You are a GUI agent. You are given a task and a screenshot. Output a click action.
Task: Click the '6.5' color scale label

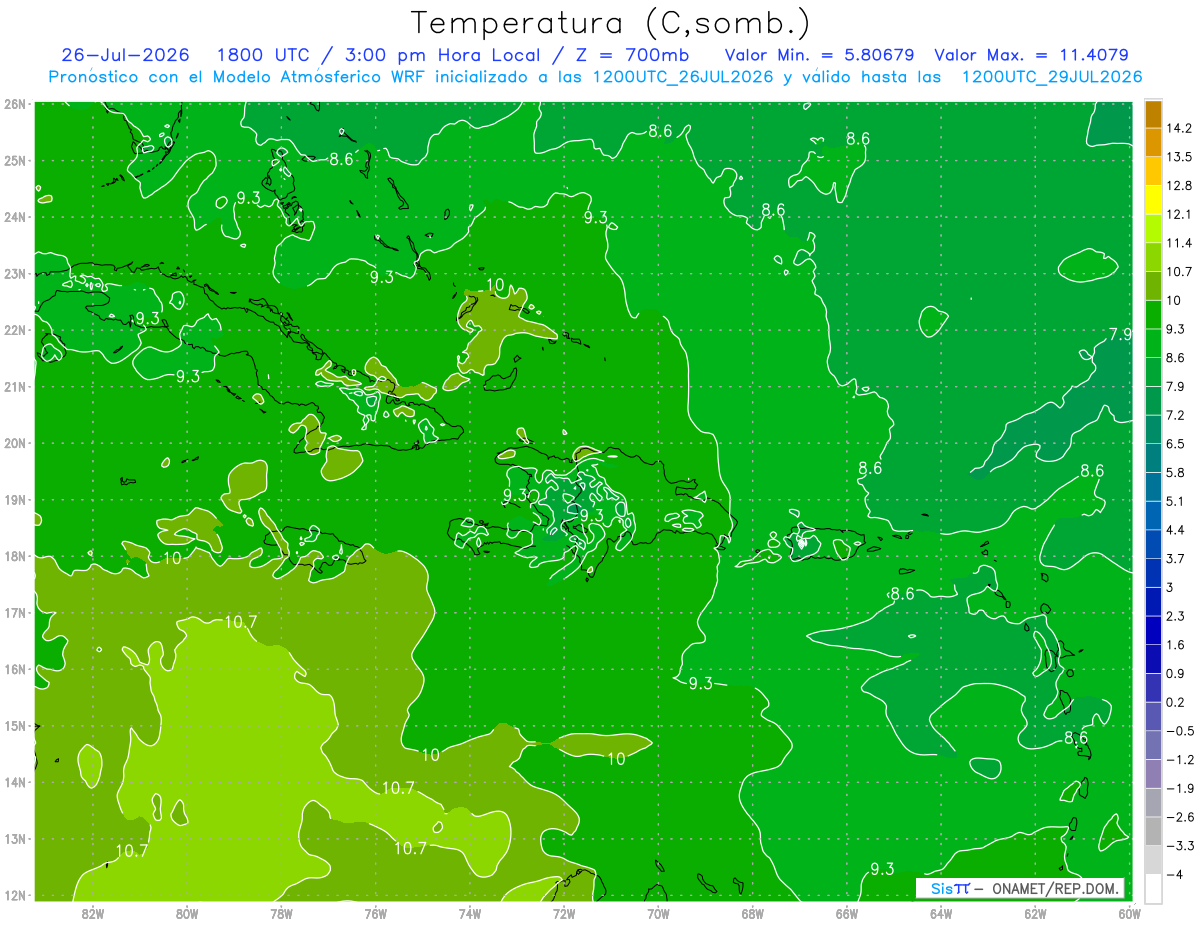pyautogui.click(x=1176, y=444)
